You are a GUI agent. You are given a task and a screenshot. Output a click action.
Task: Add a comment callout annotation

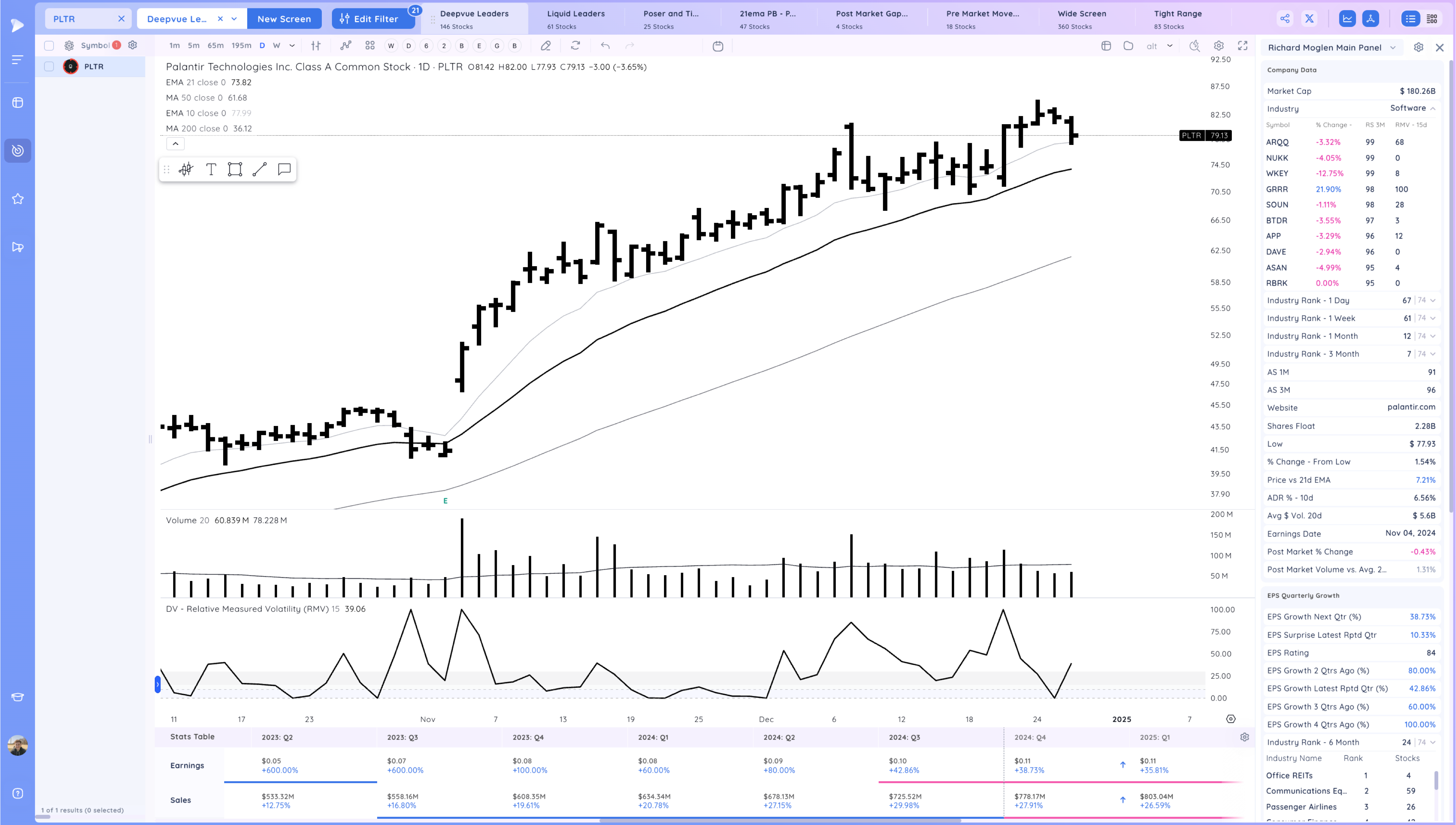(284, 169)
